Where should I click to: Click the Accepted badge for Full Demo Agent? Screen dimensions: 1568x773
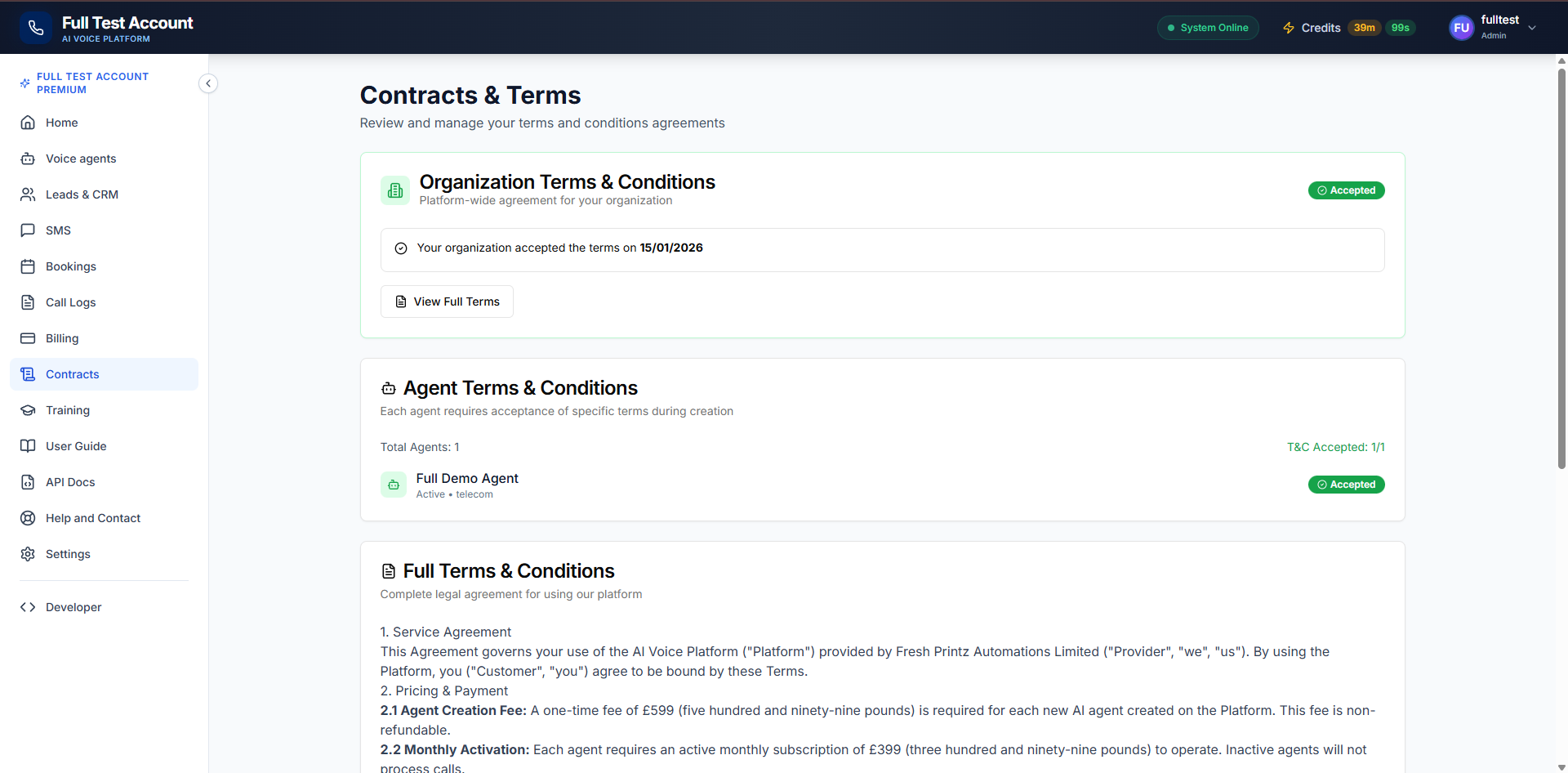pos(1346,484)
